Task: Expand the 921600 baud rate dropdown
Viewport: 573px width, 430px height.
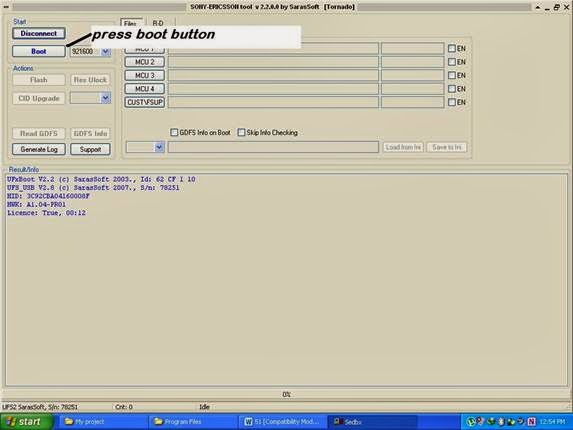Action: pyautogui.click(x=105, y=51)
